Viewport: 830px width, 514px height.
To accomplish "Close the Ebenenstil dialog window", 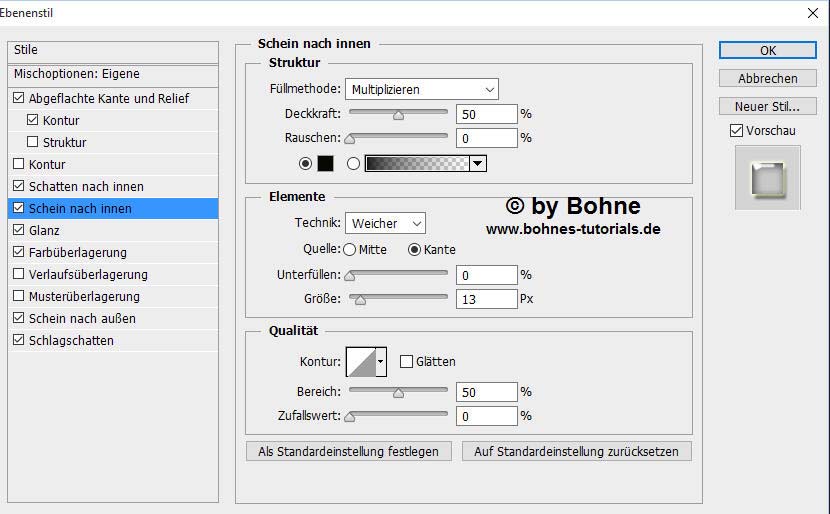I will [811, 13].
